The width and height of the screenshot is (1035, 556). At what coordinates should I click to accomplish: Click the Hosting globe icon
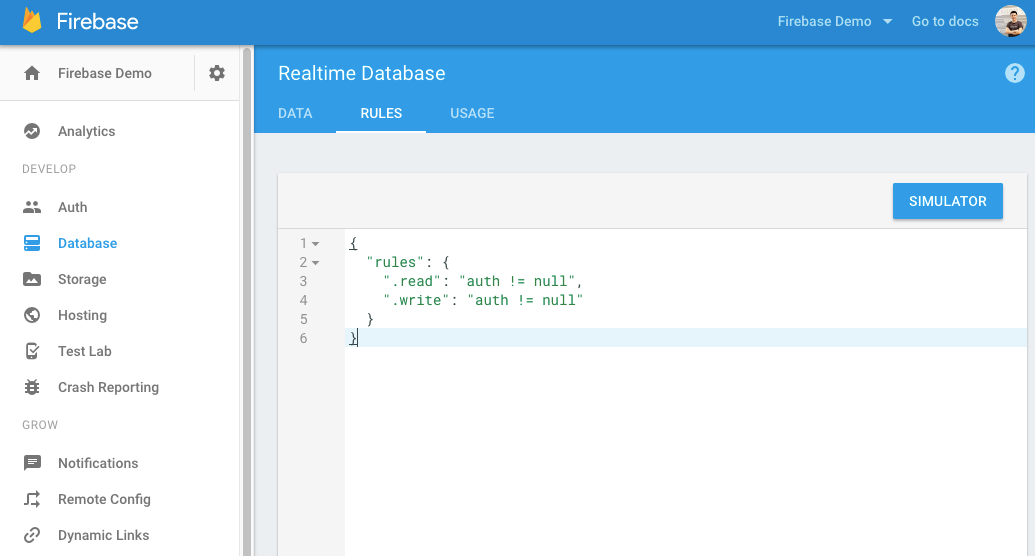click(x=32, y=315)
